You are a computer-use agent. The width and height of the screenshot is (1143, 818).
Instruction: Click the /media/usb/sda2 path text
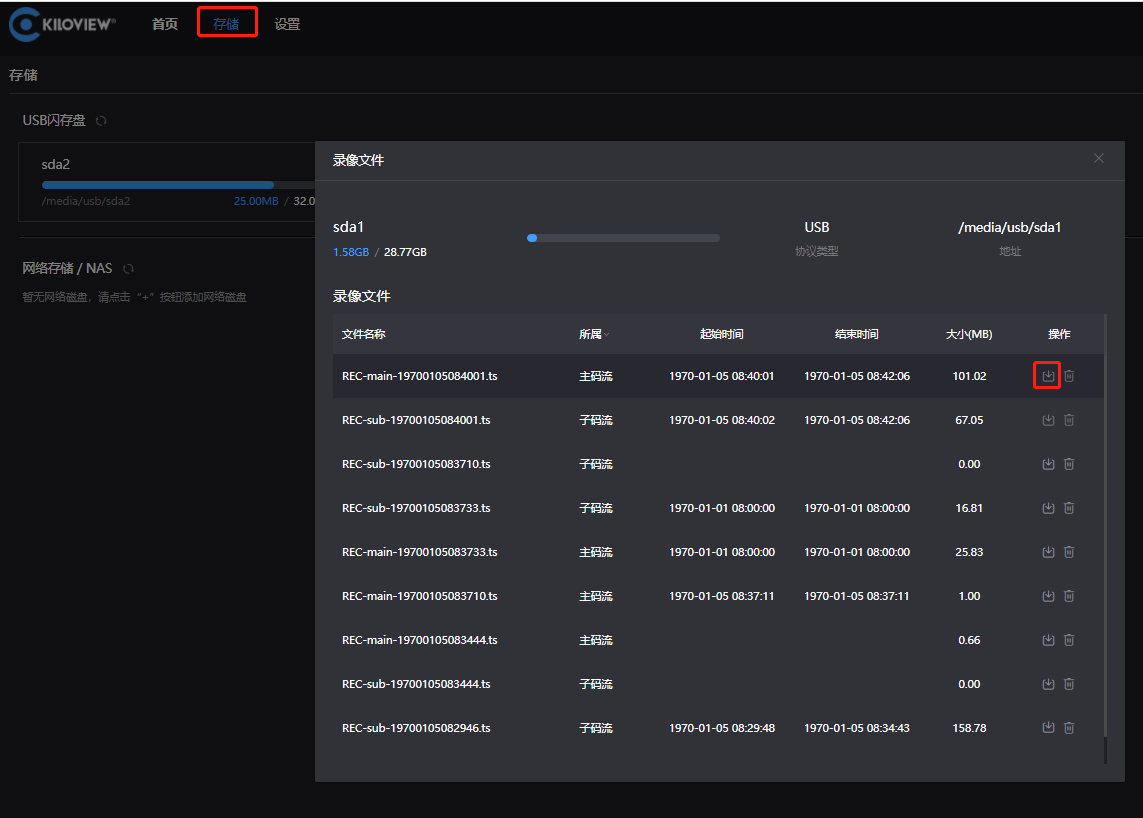(86, 201)
